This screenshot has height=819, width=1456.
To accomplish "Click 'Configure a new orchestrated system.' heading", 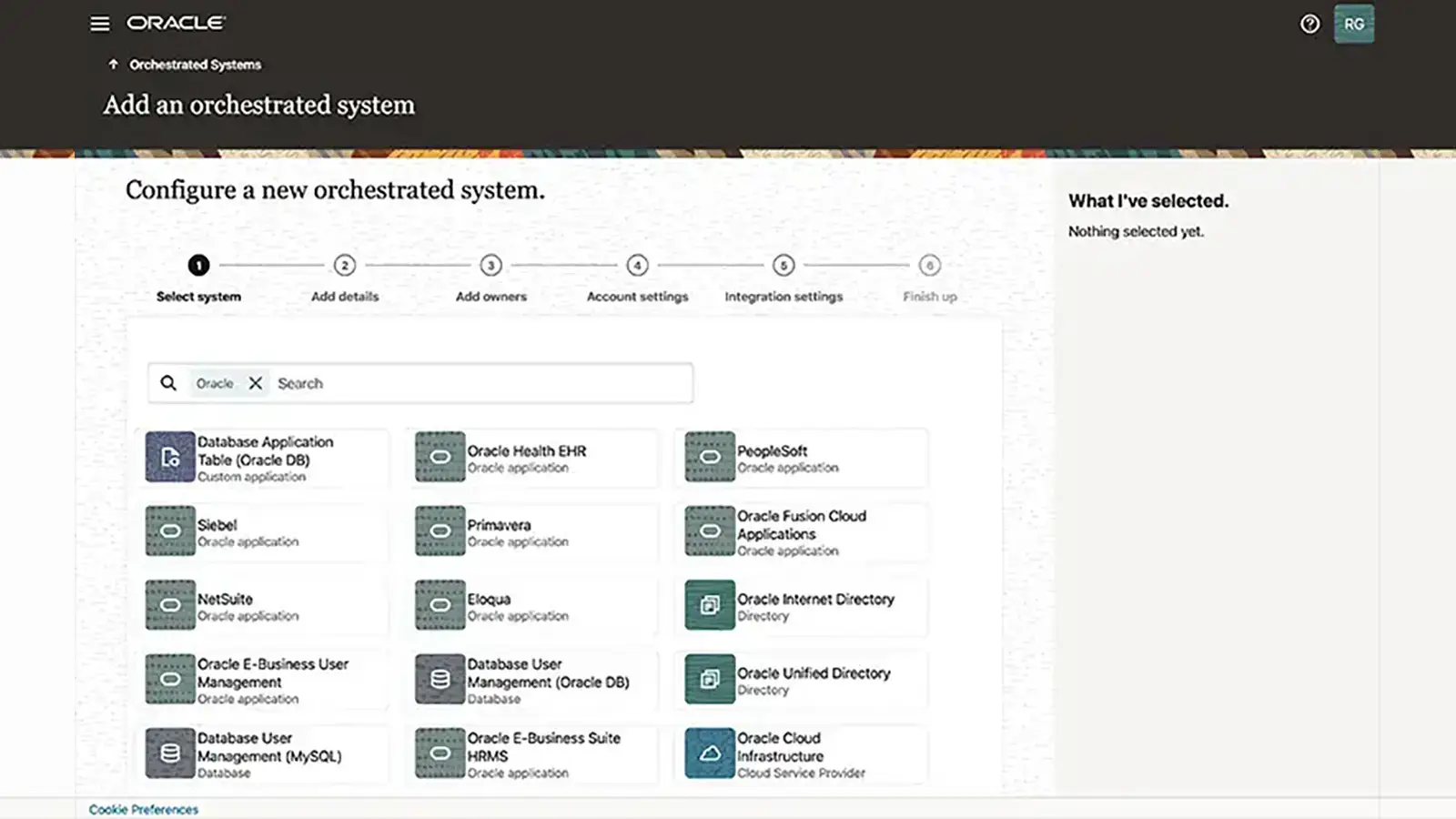I will coord(335,190).
